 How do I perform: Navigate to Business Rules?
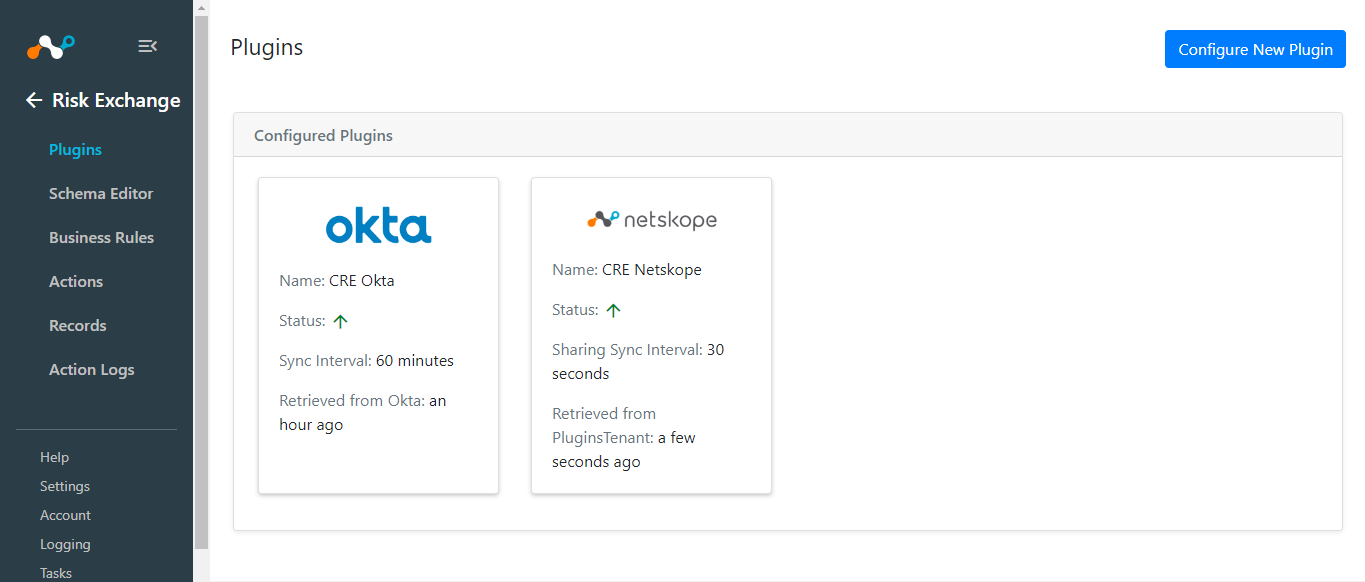pos(101,238)
